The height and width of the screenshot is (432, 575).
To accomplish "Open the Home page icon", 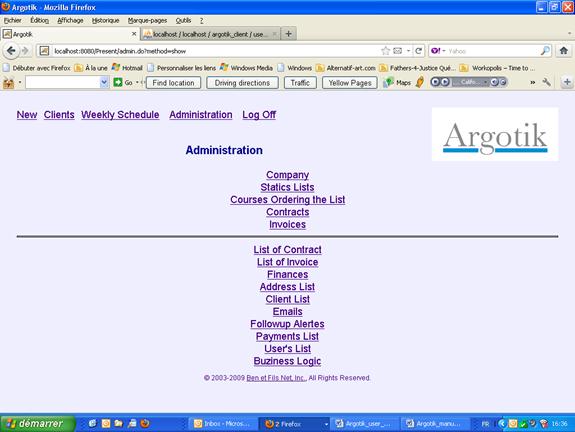I will click(564, 51).
